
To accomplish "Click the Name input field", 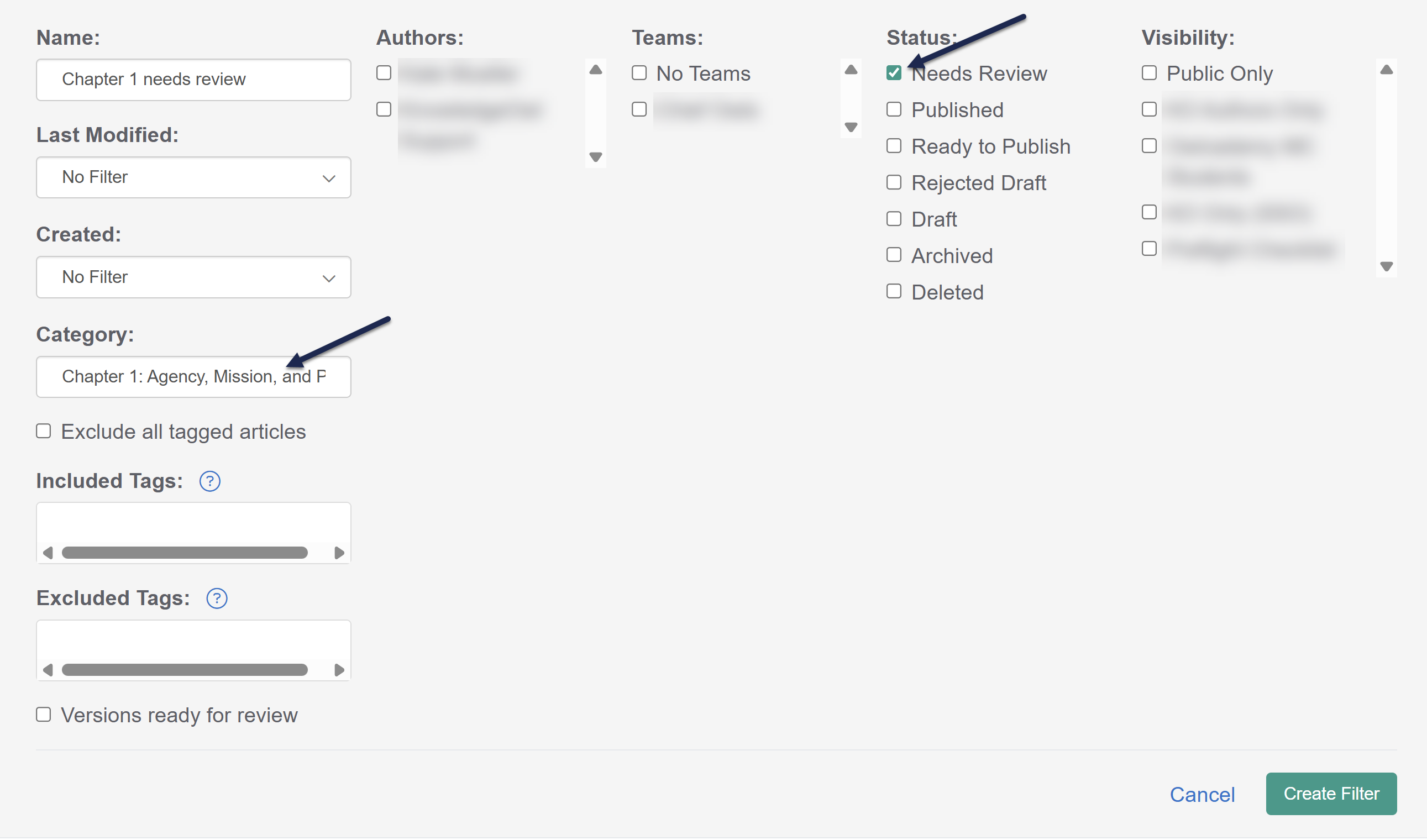I will pos(193,80).
